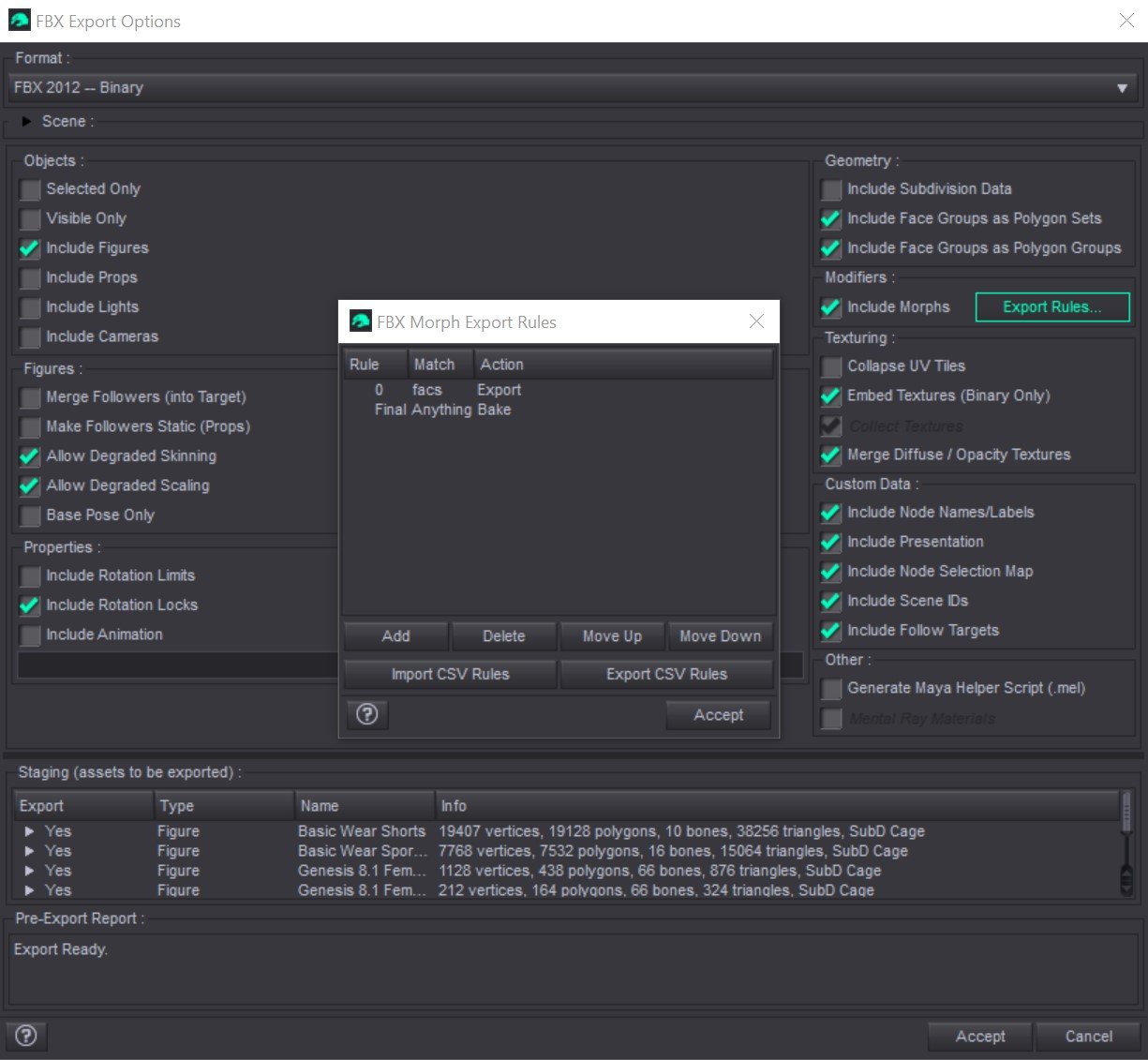Image resolution: width=1148 pixels, height=1060 pixels.
Task: Cancel the FBX Export Options
Action: point(1088,1036)
